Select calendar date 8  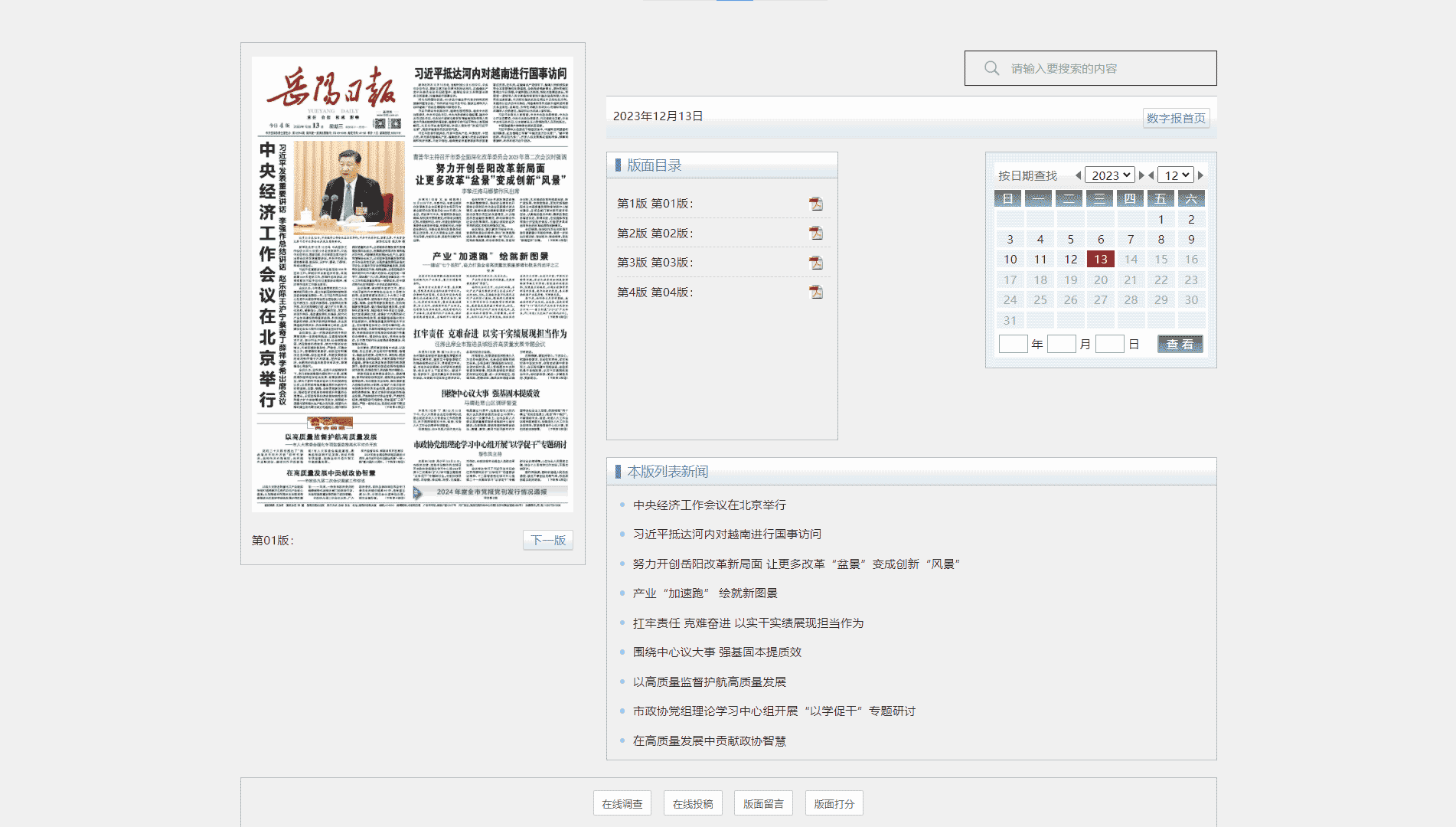point(1161,239)
